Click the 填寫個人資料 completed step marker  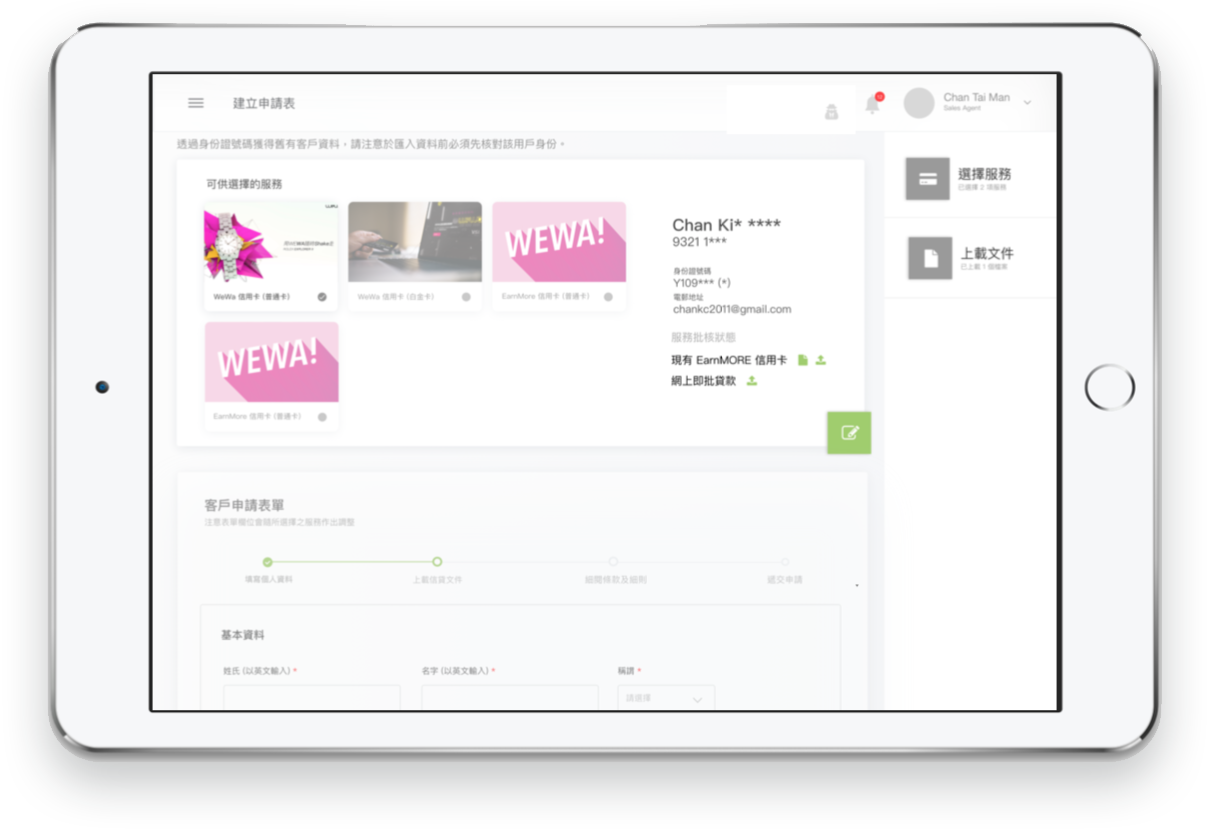[267, 562]
